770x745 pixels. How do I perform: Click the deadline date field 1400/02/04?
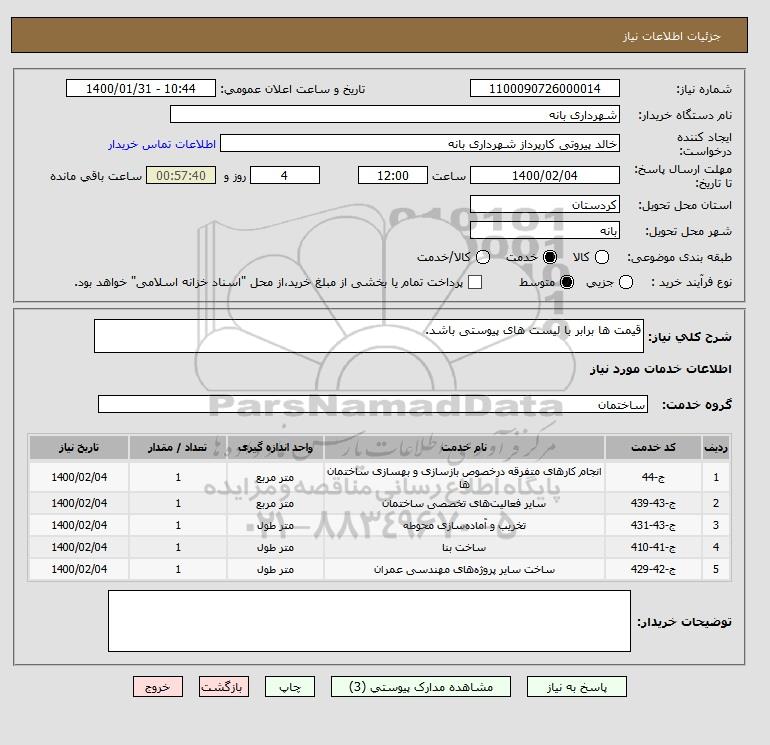pos(545,175)
